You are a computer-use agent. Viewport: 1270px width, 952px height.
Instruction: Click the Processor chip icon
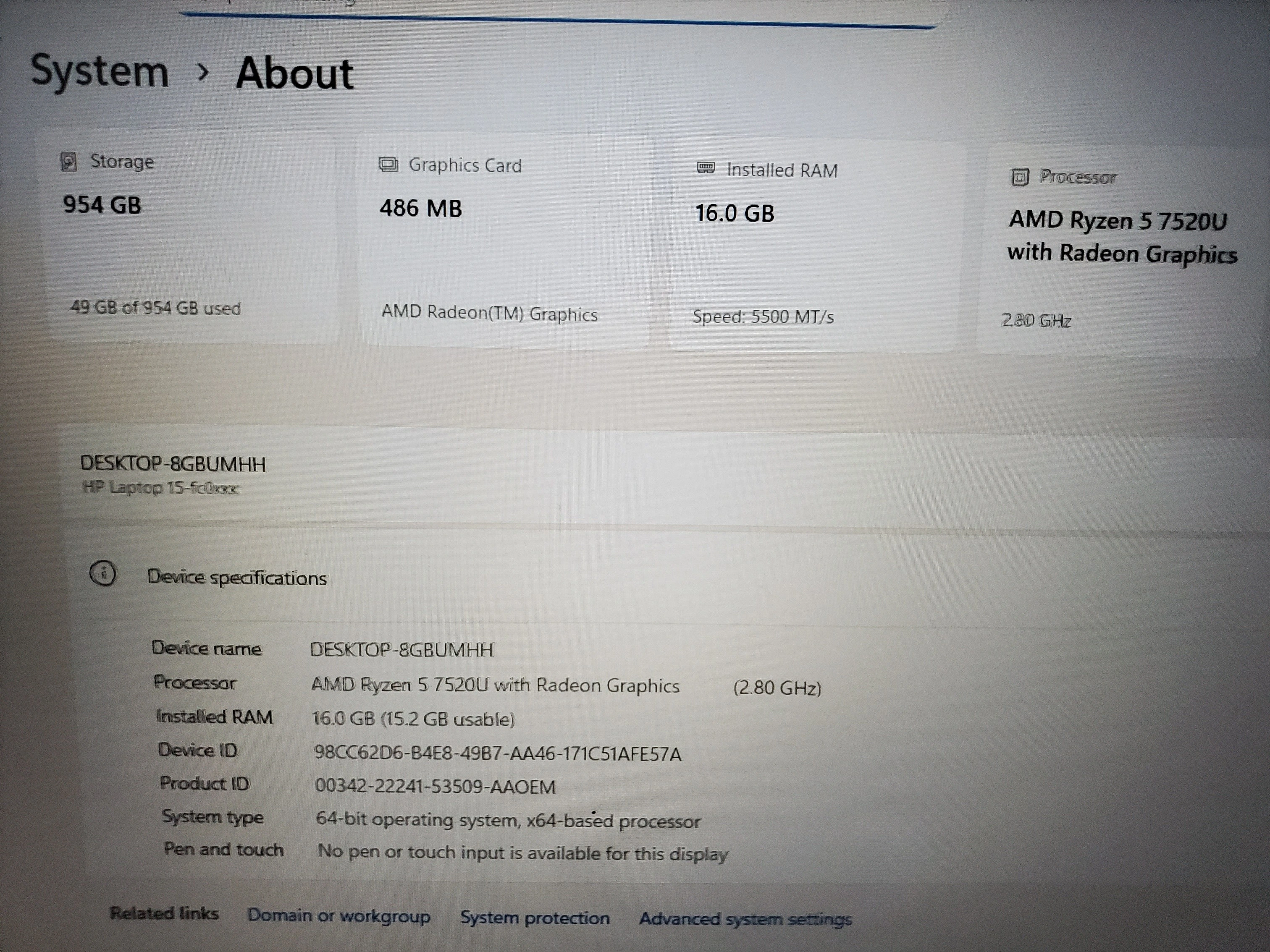pos(1019,177)
